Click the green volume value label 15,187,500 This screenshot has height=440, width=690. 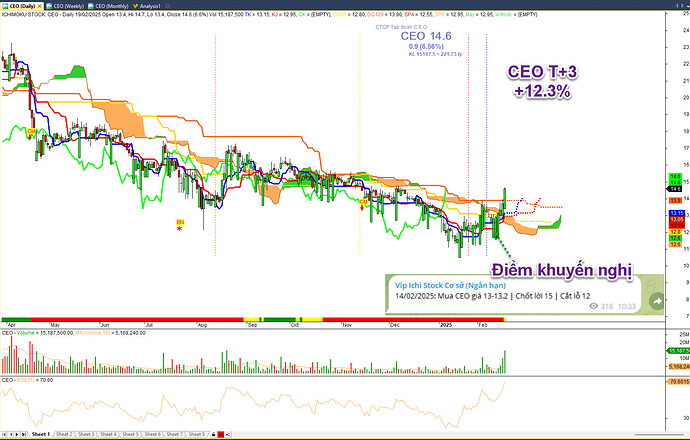678,351
